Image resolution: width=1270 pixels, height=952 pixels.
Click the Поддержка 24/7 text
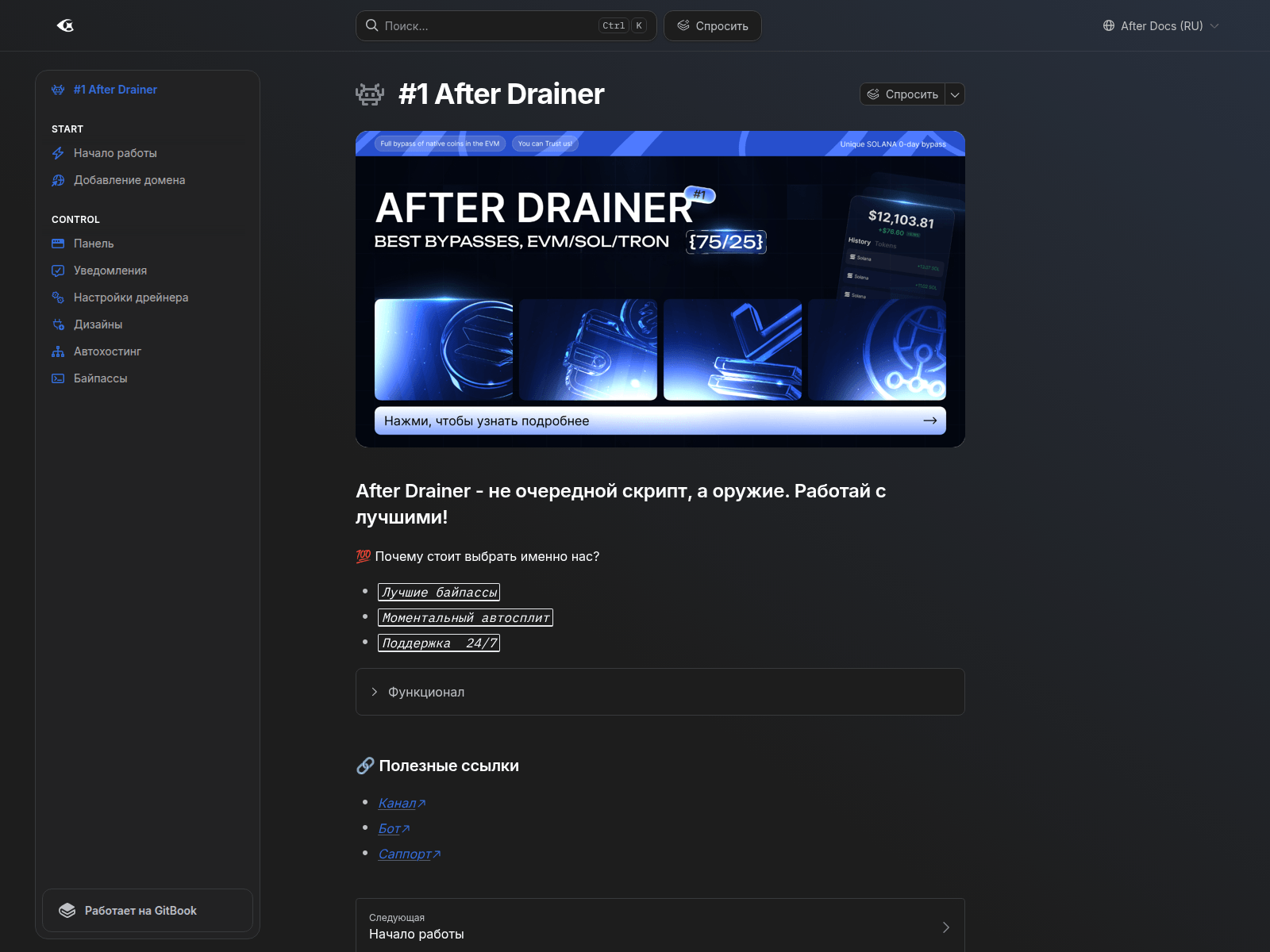[439, 643]
